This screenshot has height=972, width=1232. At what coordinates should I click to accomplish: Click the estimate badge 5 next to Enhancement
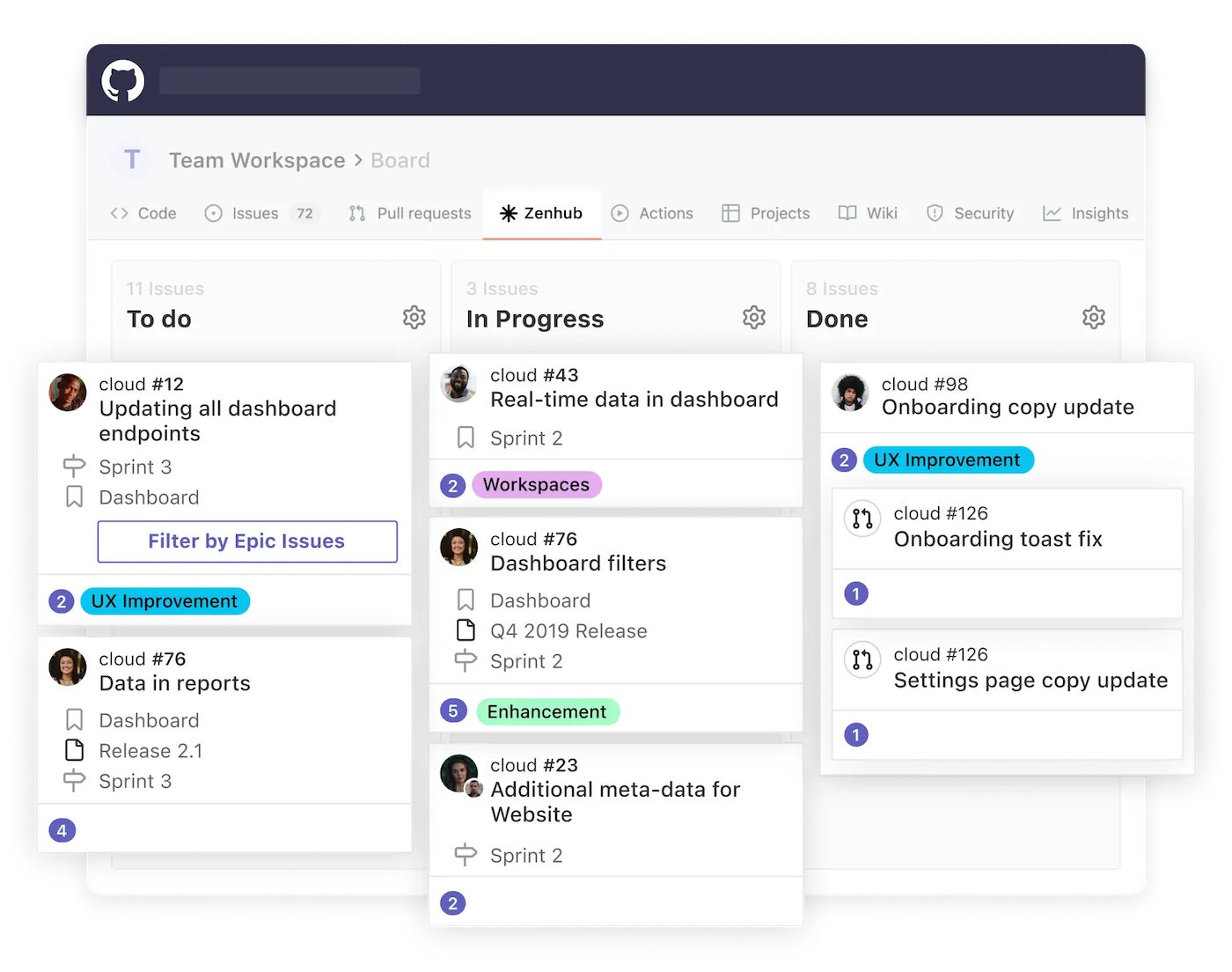tap(452, 711)
